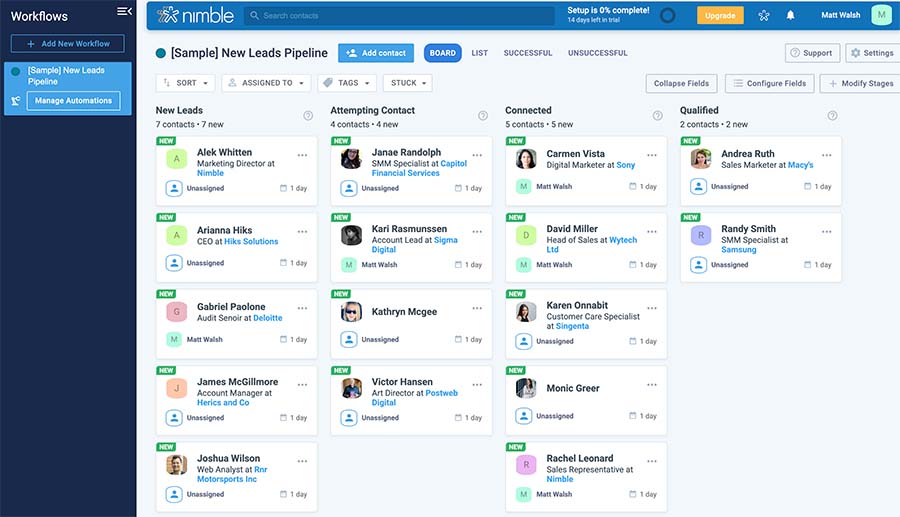
Task: Click Matt Walsh user name in header
Action: (840, 15)
